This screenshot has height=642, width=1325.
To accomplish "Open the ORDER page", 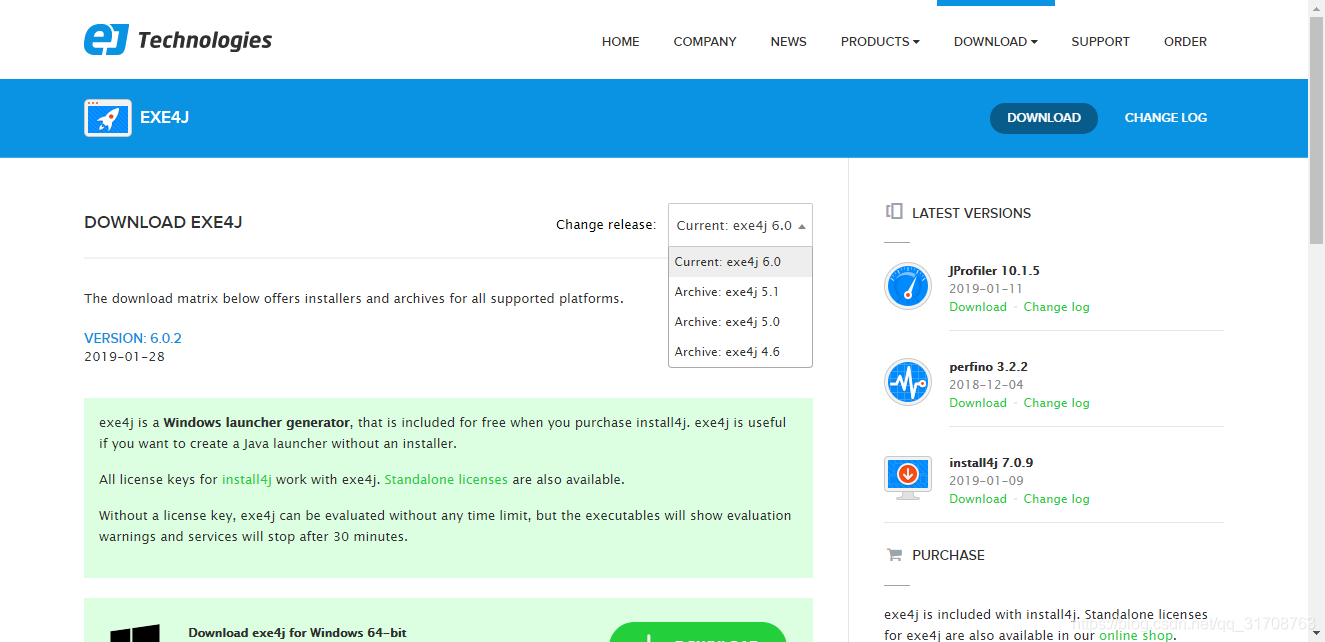I will [1185, 42].
